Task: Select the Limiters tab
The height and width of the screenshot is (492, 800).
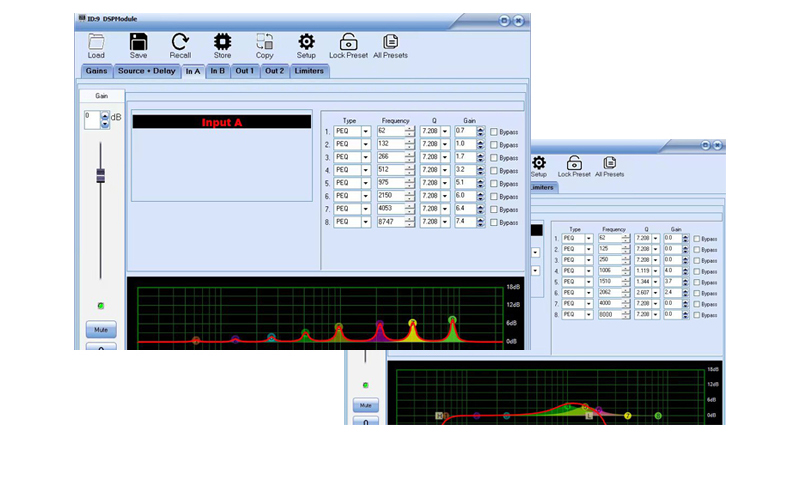Action: pos(309,71)
